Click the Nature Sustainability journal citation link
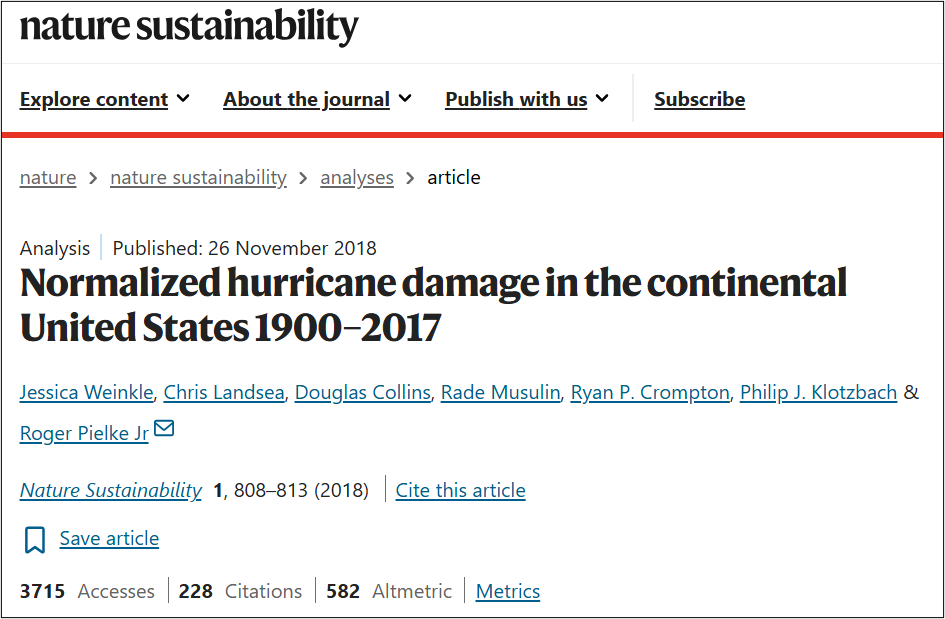Viewport: 945px width, 619px height. (x=111, y=490)
